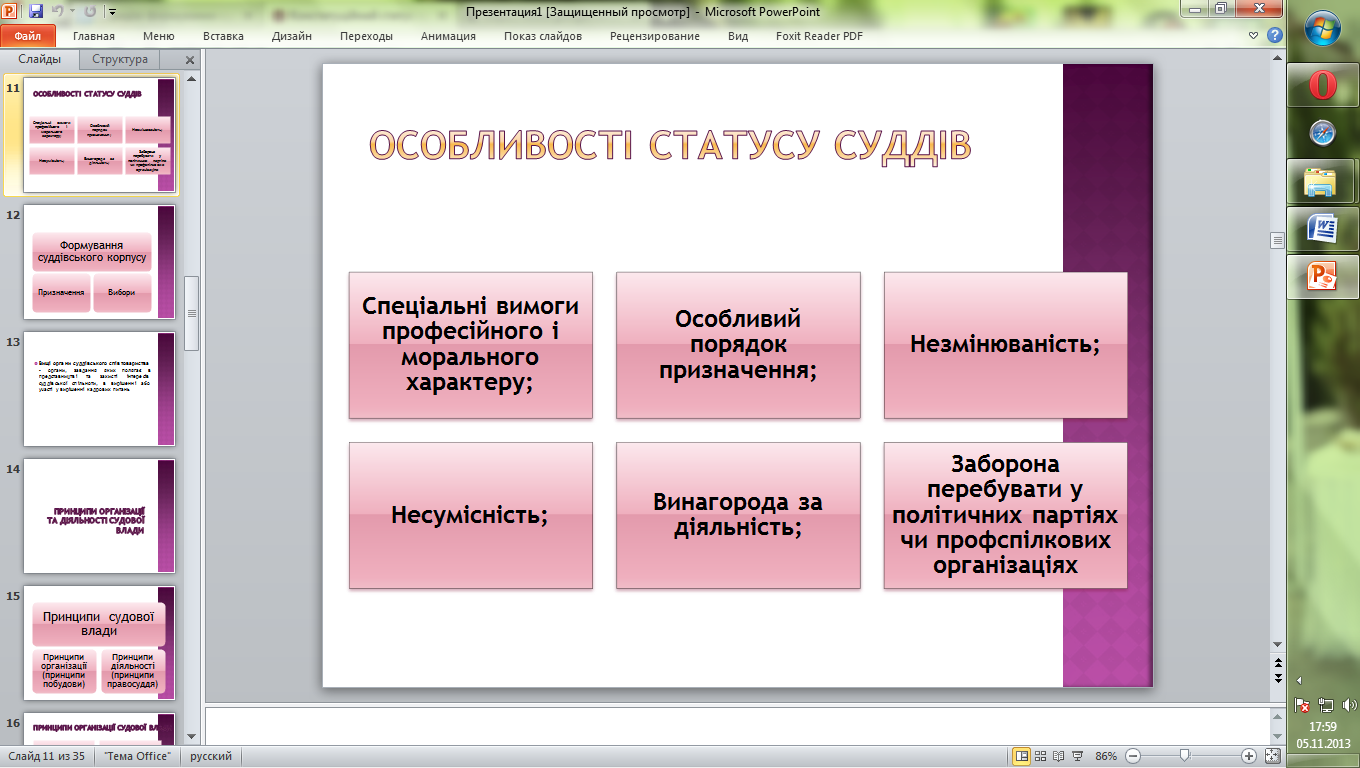Open Safari from the taskbar

tap(1322, 133)
